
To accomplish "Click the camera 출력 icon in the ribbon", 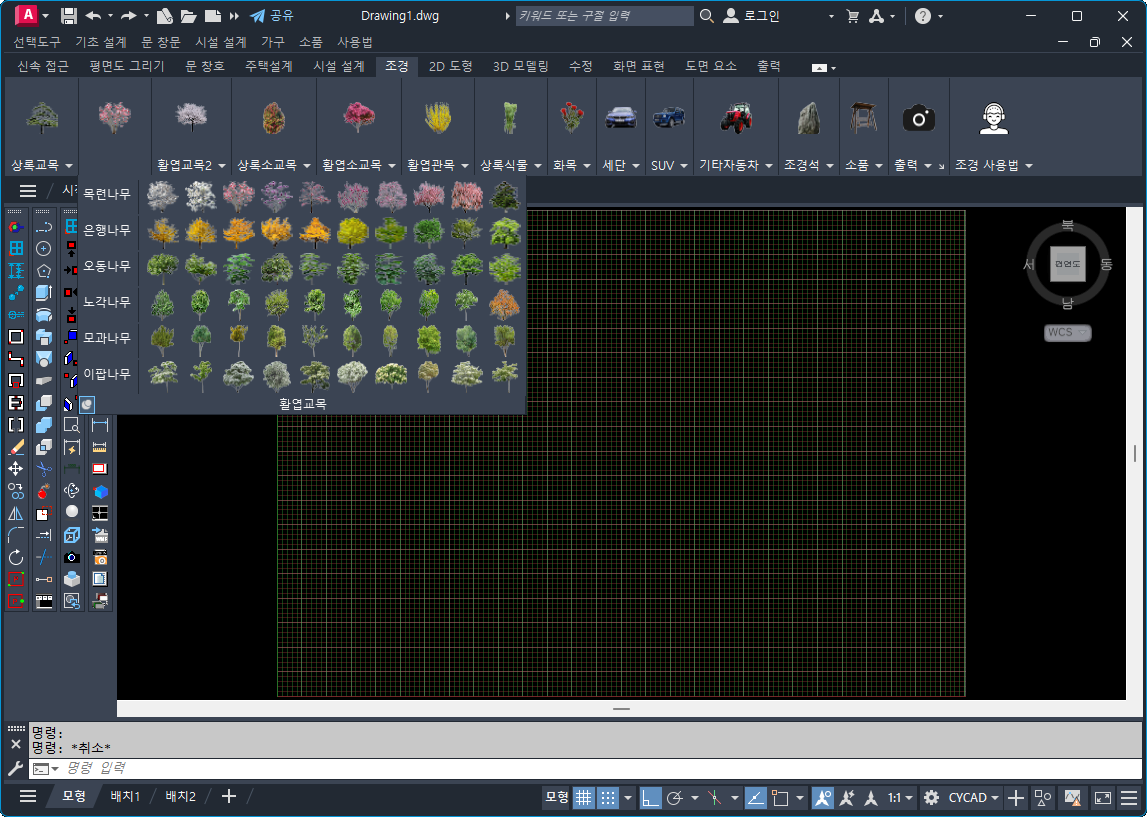I will point(918,119).
